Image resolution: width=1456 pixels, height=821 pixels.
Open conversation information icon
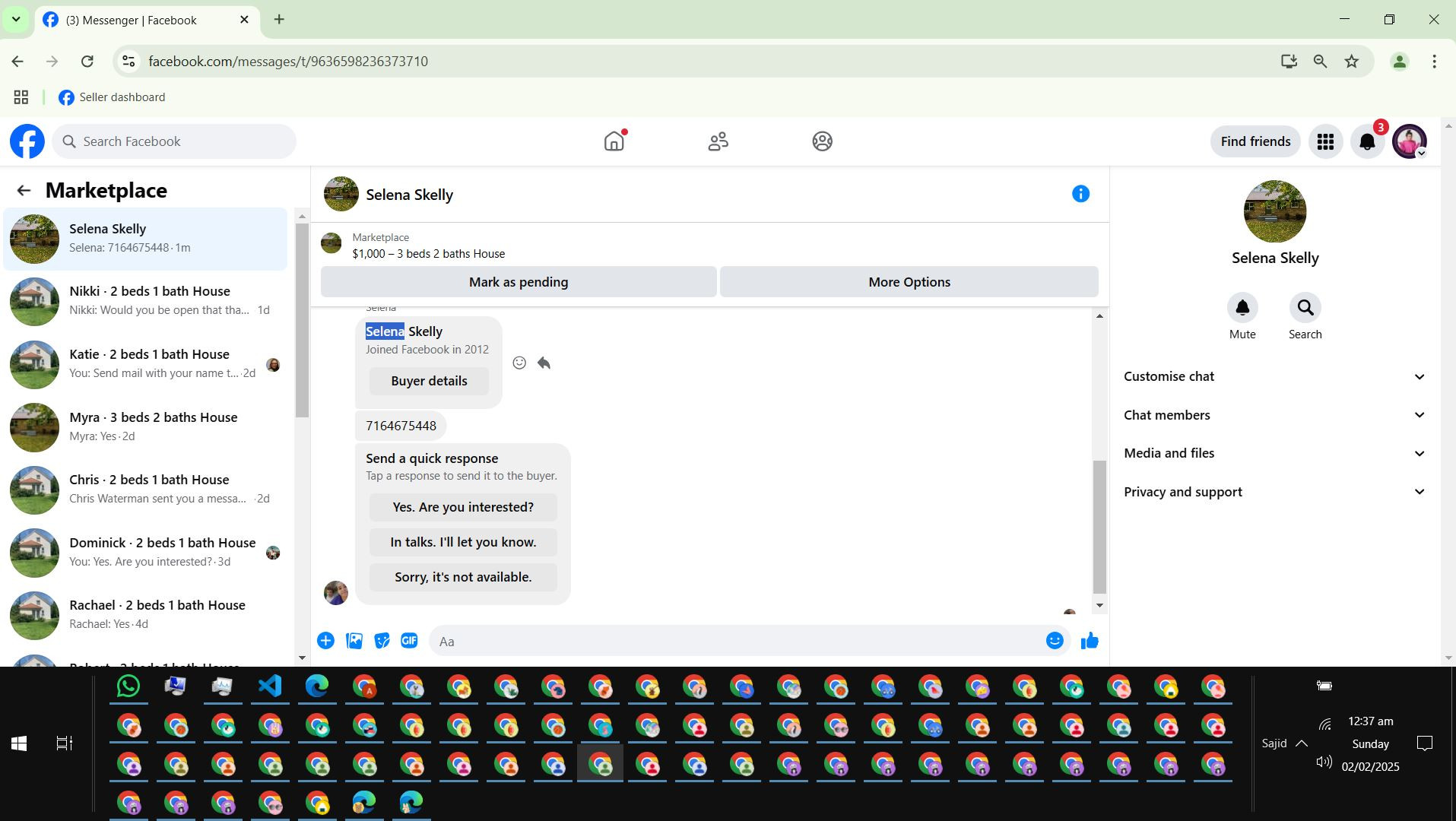[x=1080, y=194]
